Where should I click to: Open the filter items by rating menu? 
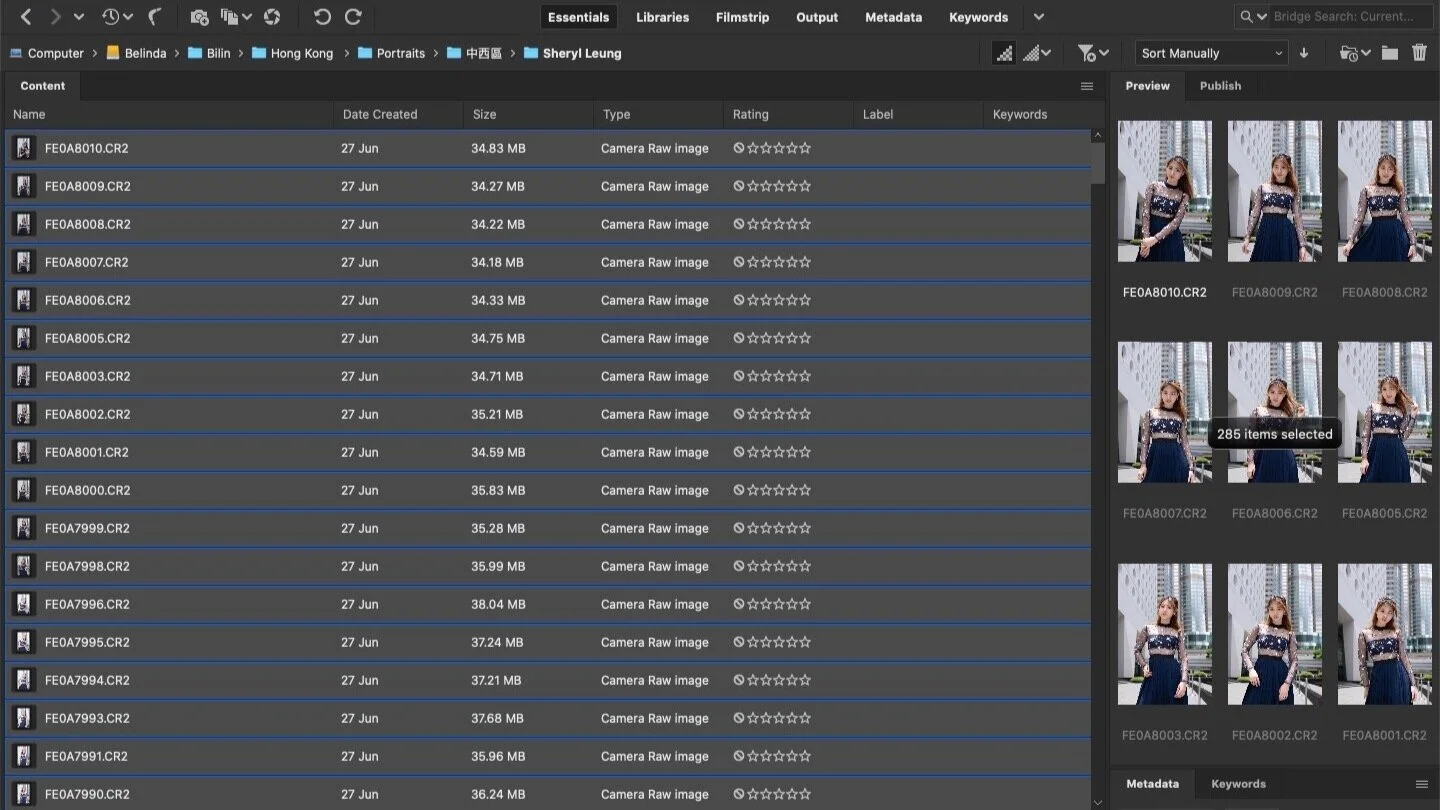coord(1093,53)
